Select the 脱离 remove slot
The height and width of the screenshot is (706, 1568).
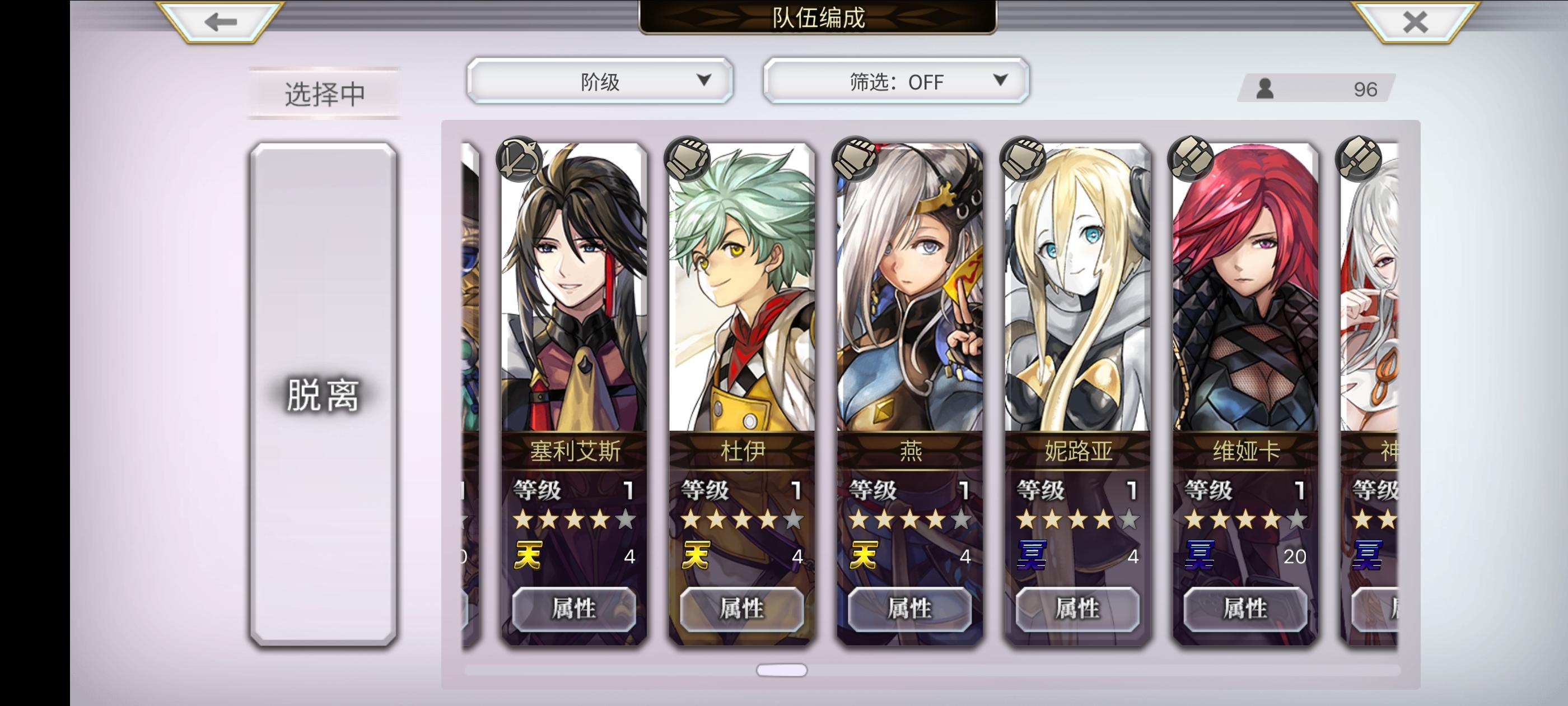[x=323, y=394]
